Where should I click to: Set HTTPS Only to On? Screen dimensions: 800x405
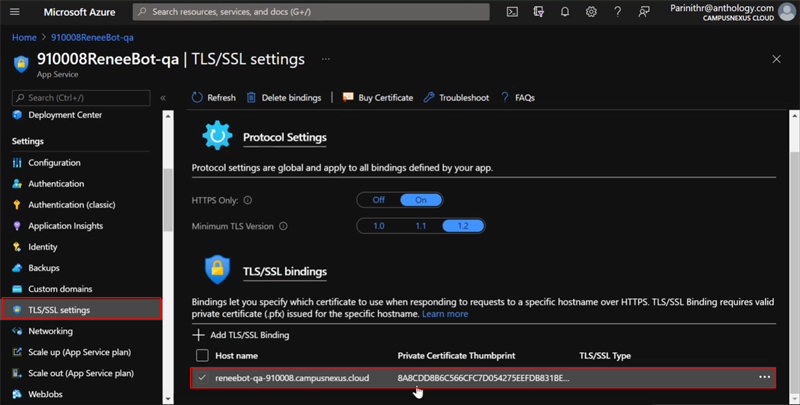tap(421, 200)
